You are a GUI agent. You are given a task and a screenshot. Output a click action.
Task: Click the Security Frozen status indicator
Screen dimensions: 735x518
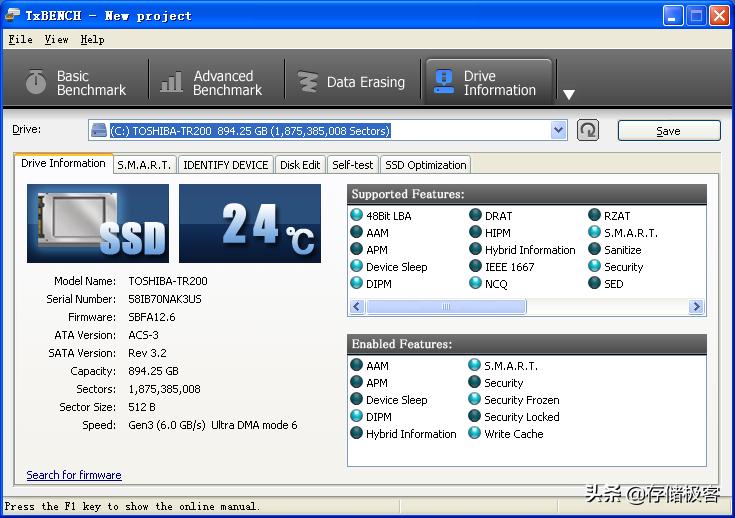coord(475,400)
